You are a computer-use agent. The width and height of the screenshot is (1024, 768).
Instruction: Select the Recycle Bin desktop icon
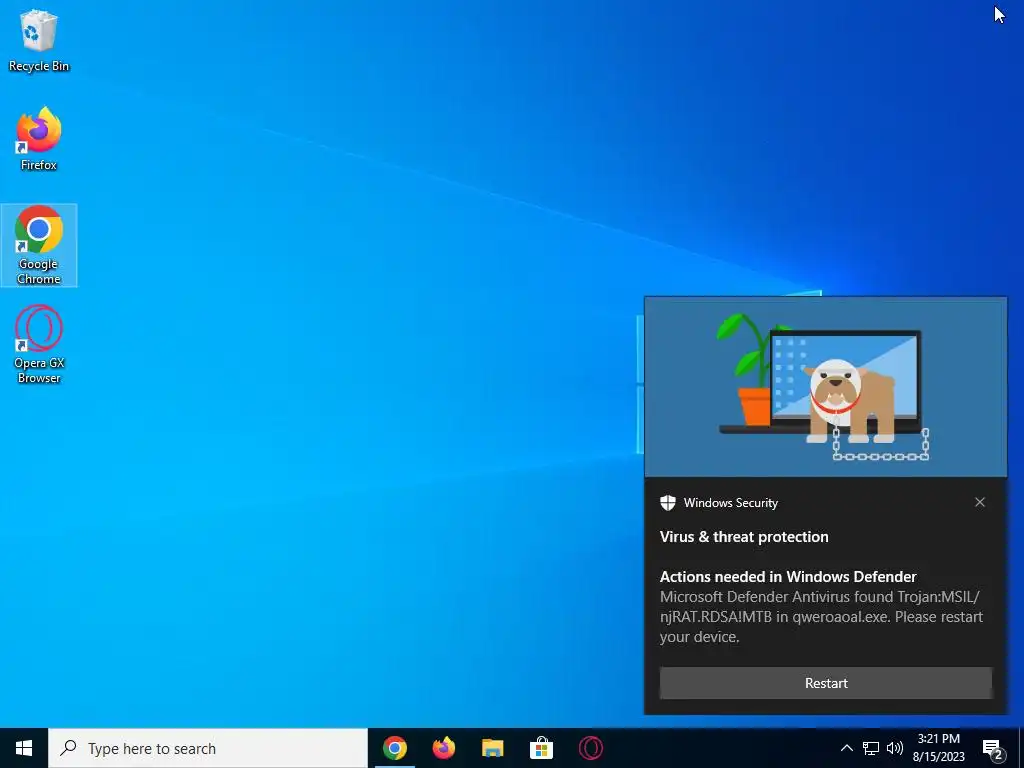(39, 40)
